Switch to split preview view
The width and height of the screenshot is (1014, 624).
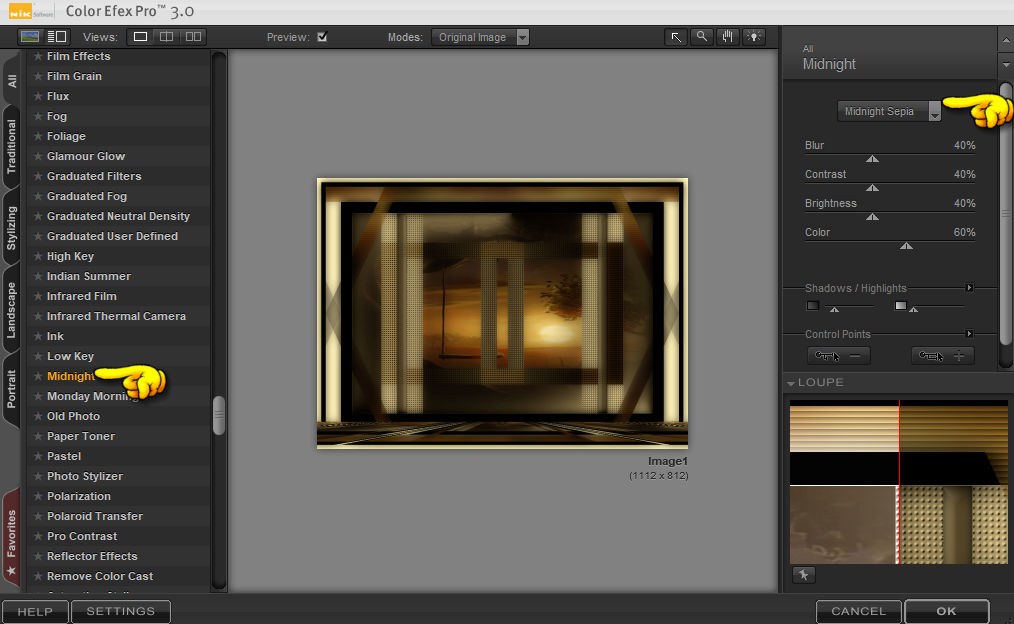(x=166, y=37)
